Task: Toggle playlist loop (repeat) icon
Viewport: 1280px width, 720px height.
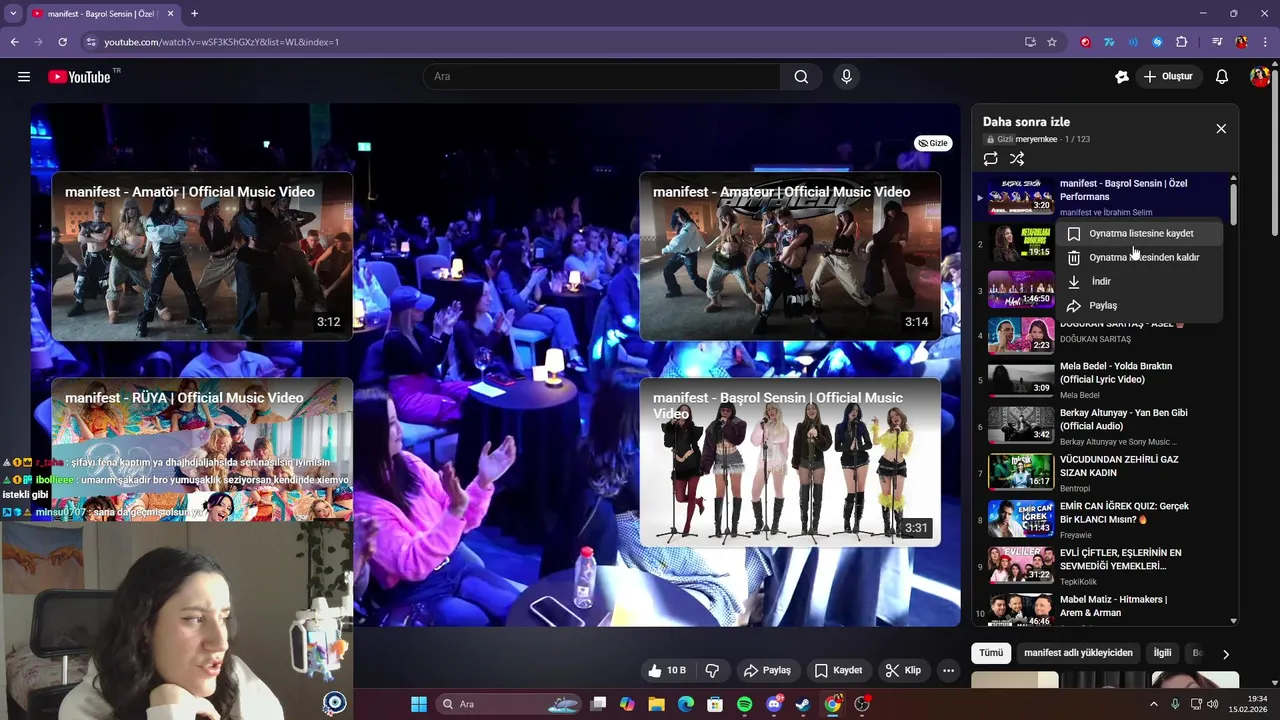Action: [x=990, y=159]
